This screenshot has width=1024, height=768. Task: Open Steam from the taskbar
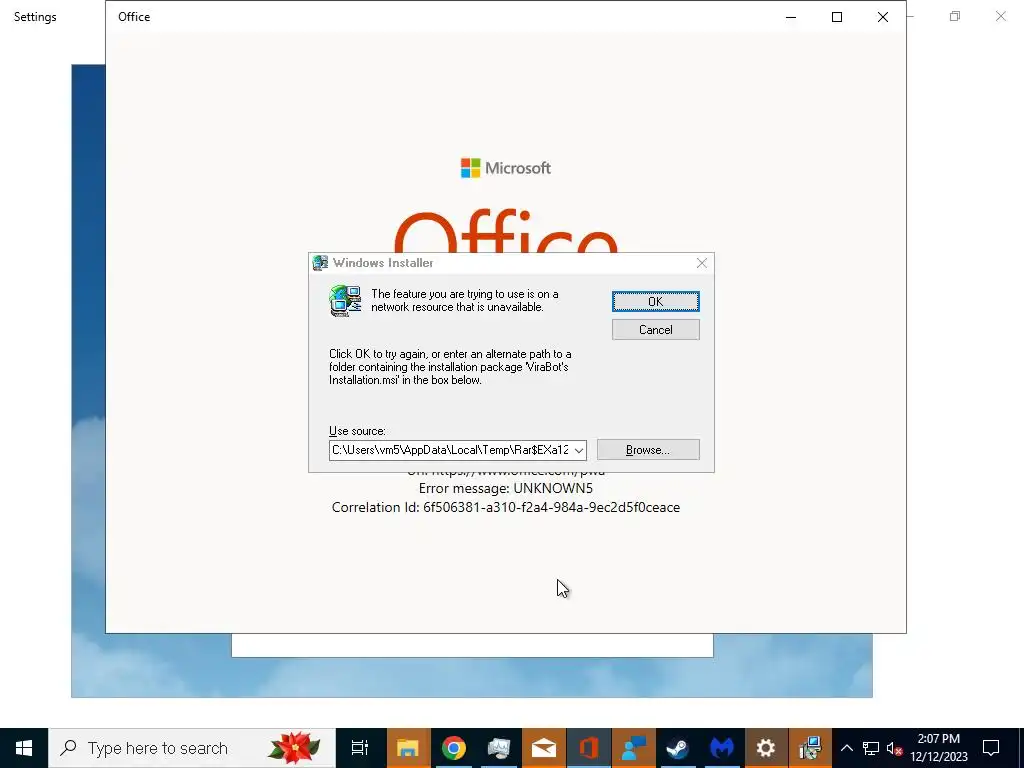click(x=678, y=748)
